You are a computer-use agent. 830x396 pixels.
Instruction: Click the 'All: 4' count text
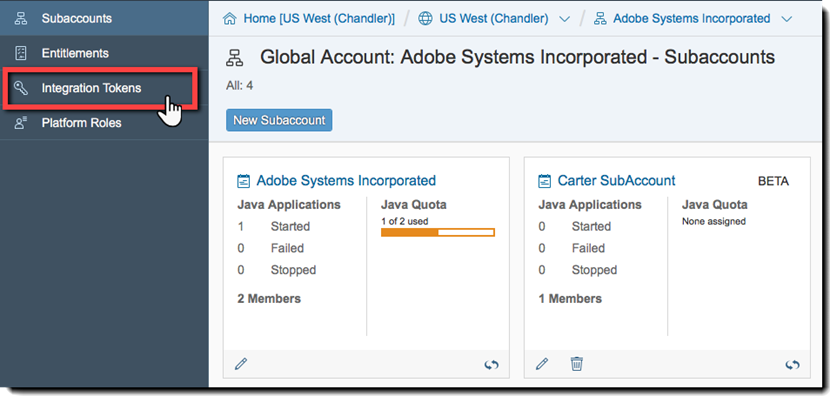click(x=239, y=86)
